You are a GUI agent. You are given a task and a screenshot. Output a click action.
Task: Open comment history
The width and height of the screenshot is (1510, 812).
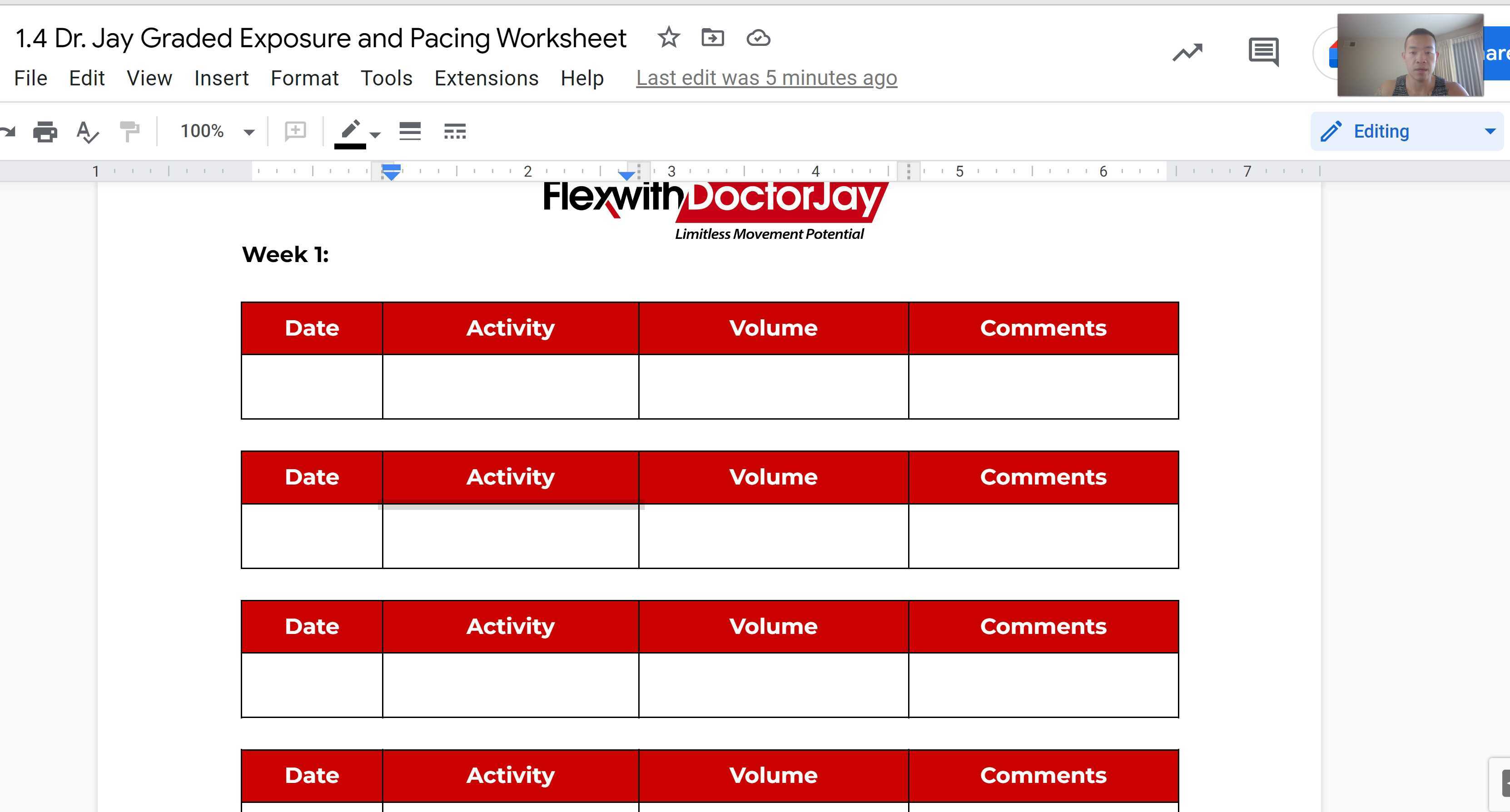click(1263, 53)
